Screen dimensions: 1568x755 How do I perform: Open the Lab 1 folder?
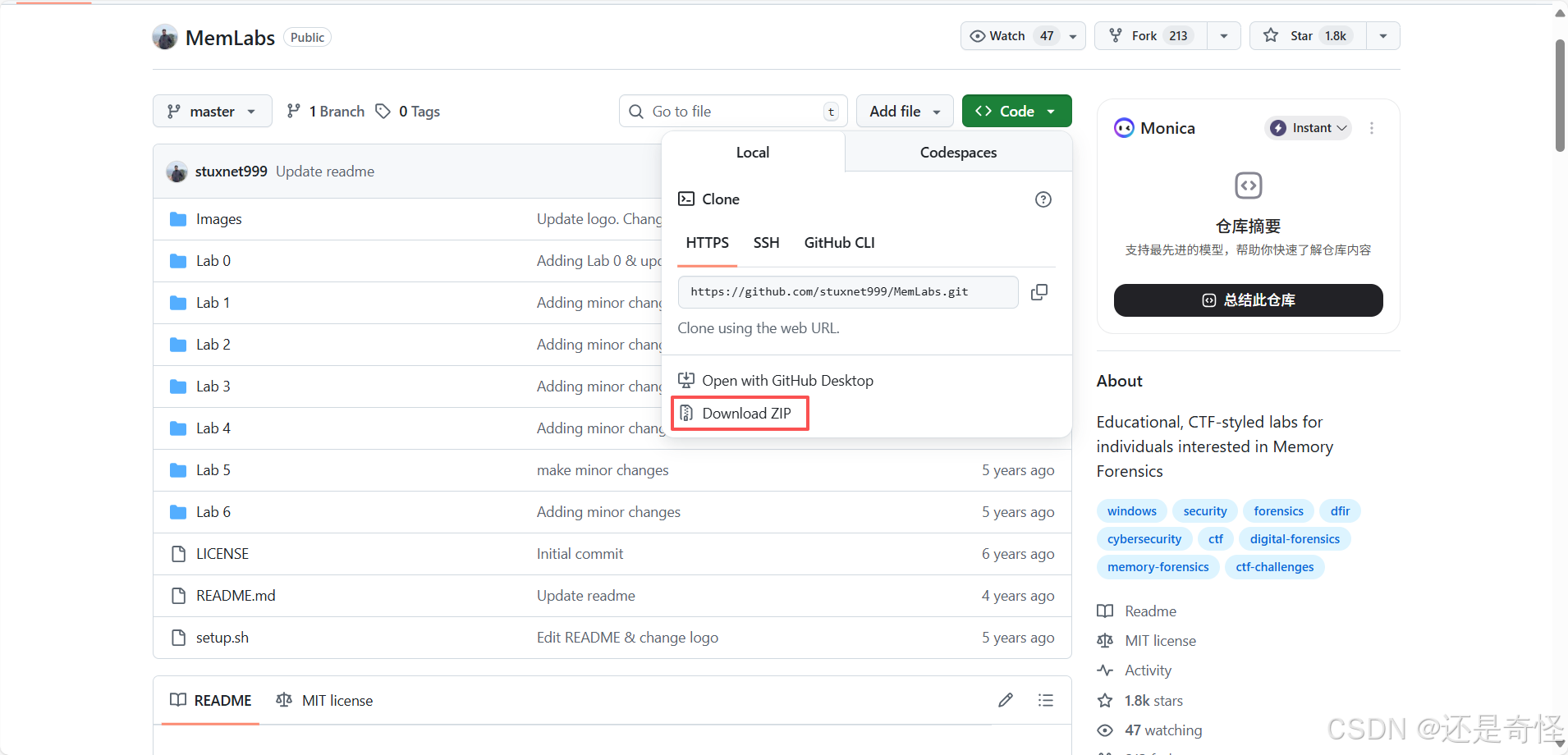point(213,303)
